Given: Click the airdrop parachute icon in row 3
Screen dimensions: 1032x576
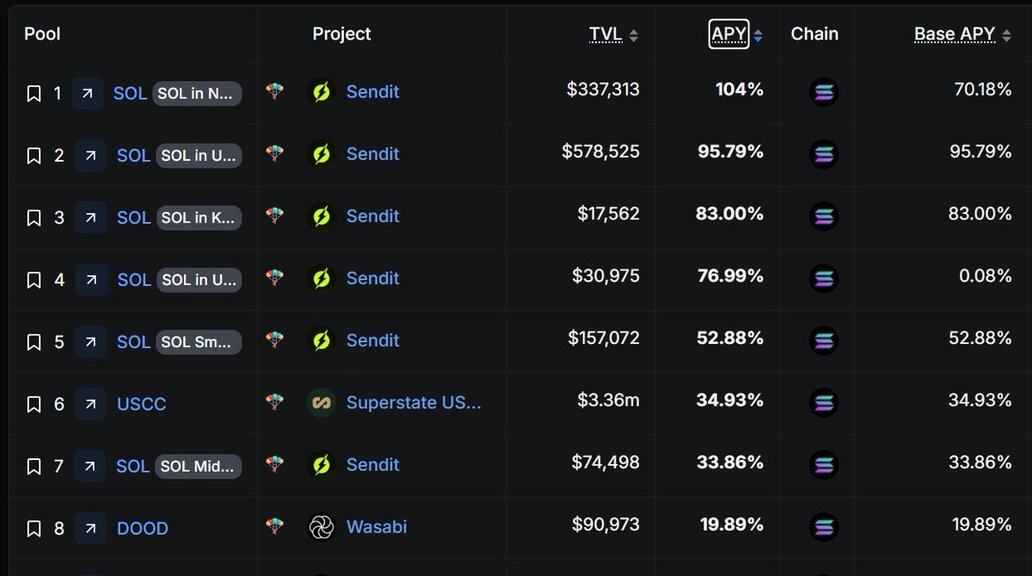Looking at the screenshot, I should click(275, 216).
